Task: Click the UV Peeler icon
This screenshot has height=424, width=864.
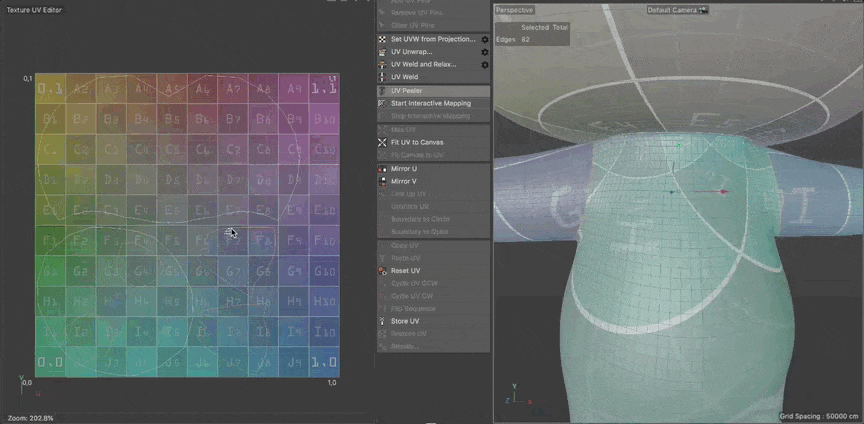Action: point(382,90)
